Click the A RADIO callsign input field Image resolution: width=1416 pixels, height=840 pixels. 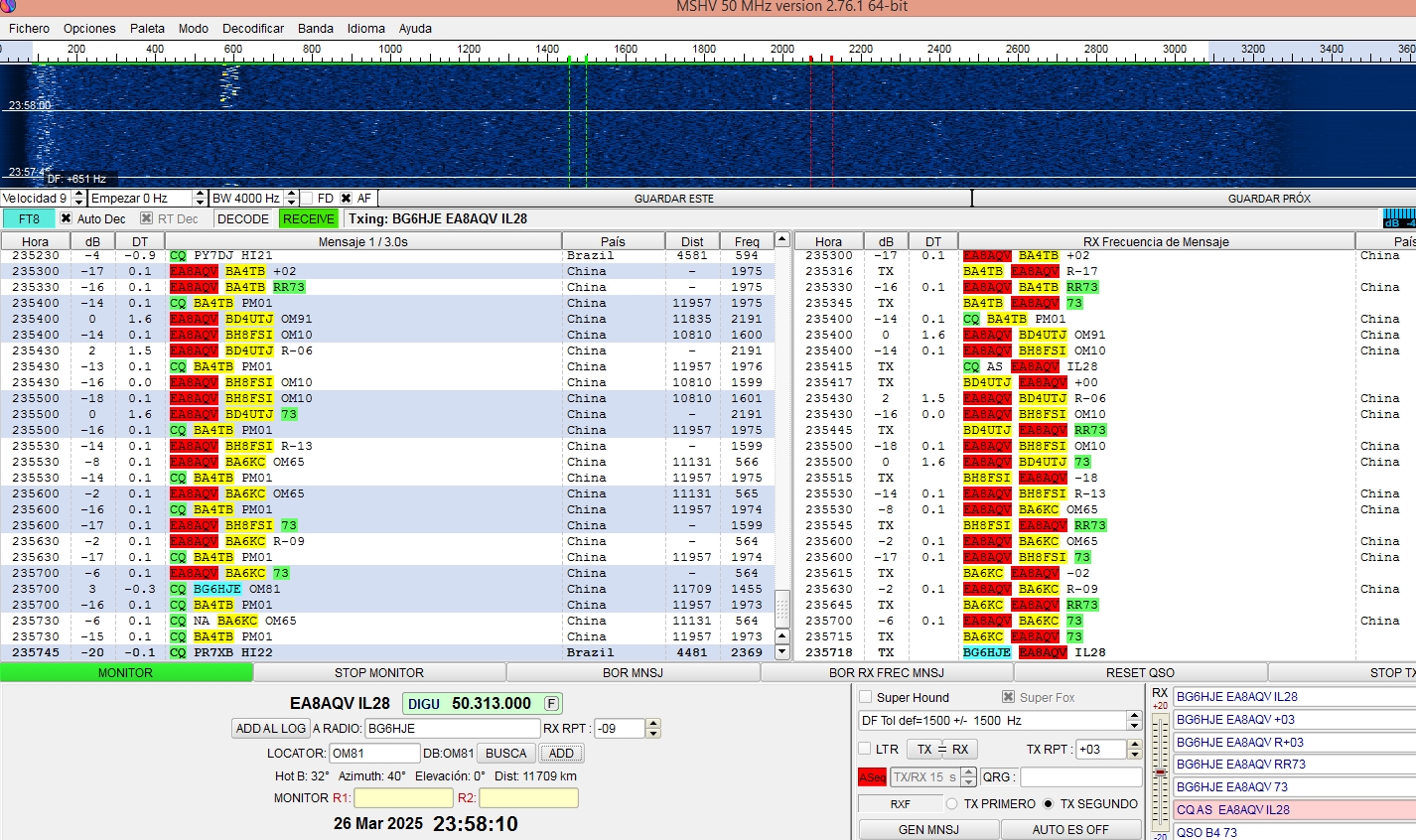tap(451, 728)
